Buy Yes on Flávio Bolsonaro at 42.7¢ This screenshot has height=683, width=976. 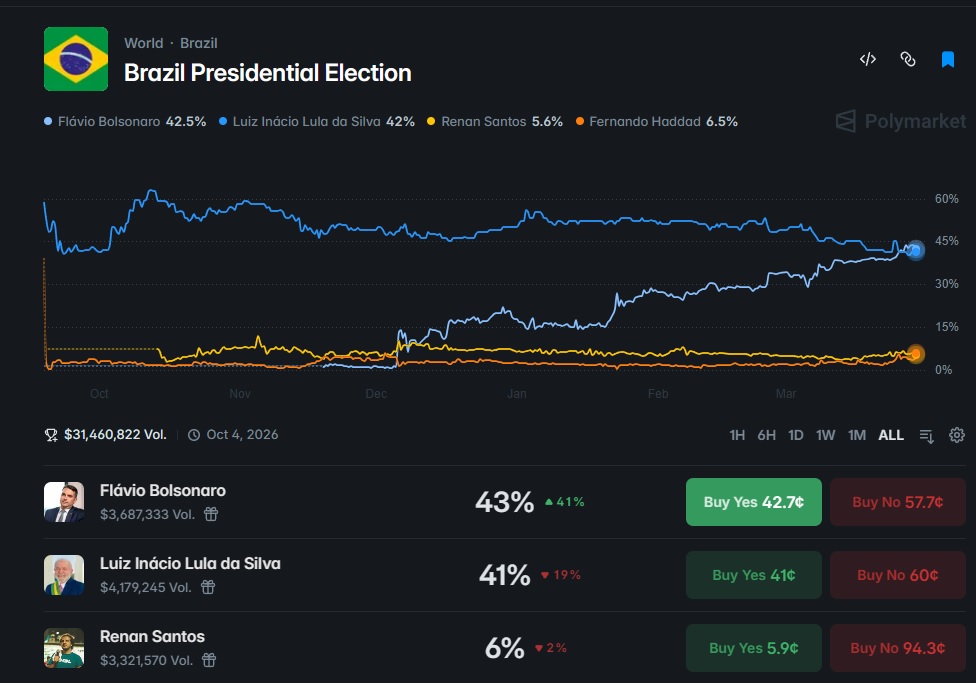pyautogui.click(x=753, y=502)
